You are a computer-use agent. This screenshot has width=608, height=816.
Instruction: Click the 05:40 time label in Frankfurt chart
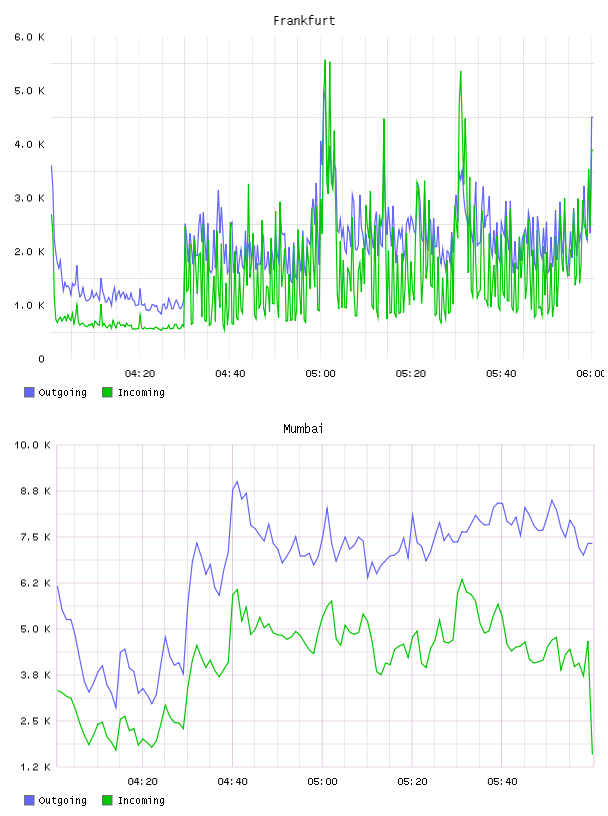[501, 374]
